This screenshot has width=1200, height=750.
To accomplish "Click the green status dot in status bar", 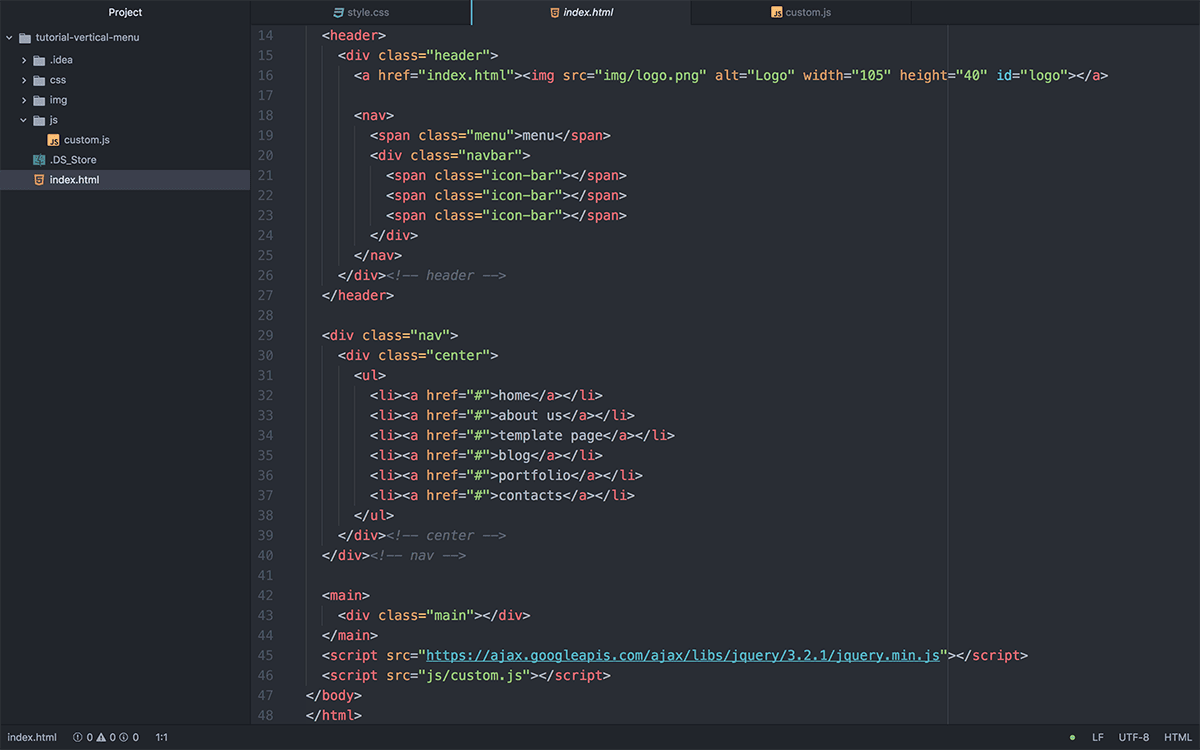I will pyautogui.click(x=1072, y=737).
